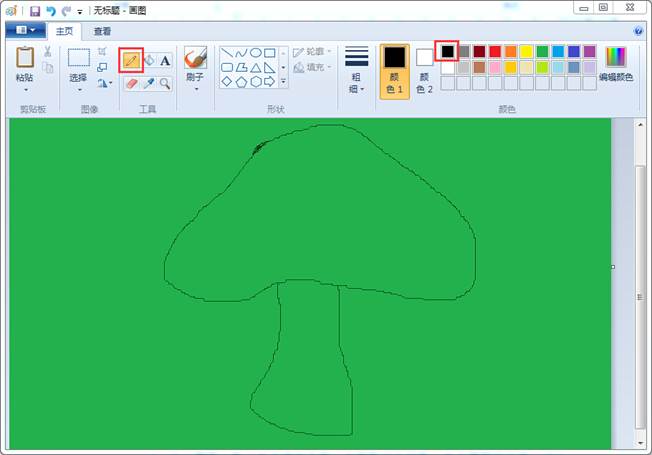The width and height of the screenshot is (652, 455).
Task: Expand the 选择 selection options arrow
Action: click(x=79, y=90)
